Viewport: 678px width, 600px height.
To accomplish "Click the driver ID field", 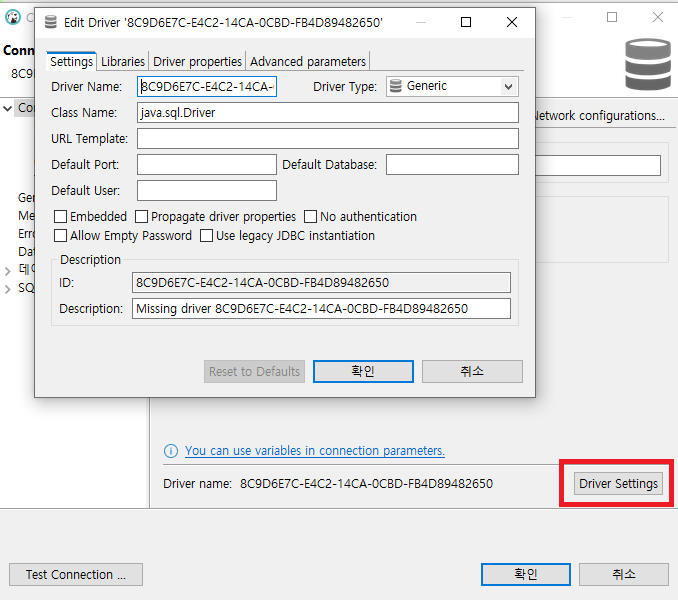I will [x=321, y=283].
